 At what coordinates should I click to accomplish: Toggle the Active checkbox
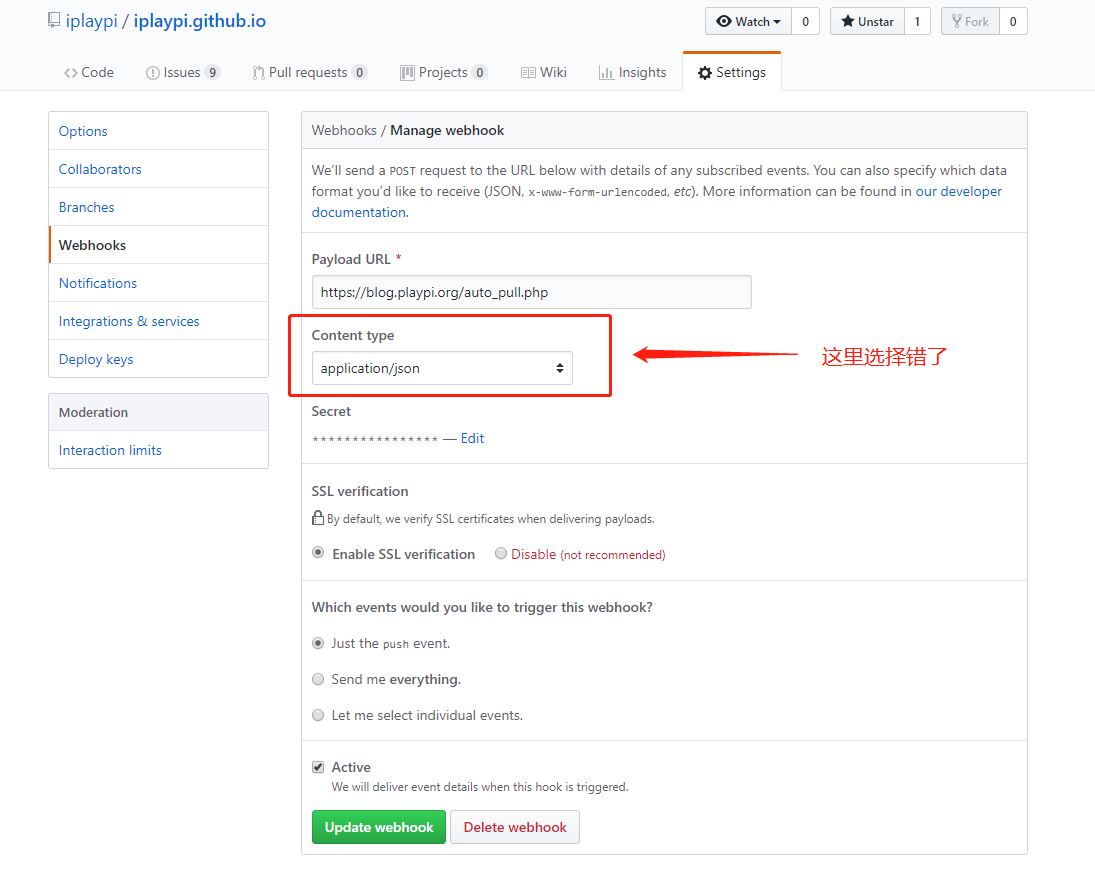[x=318, y=767]
